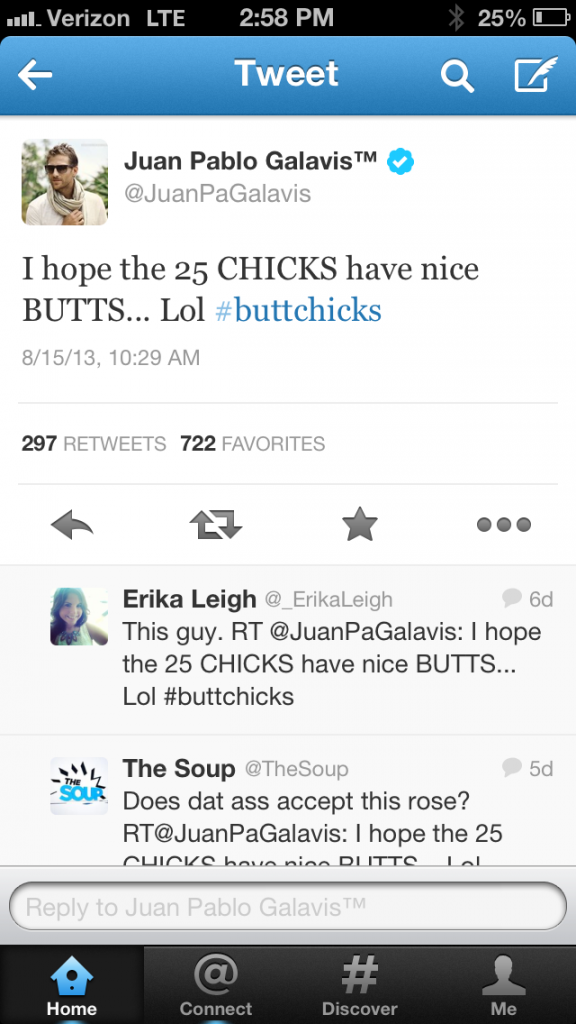576x1024 pixels.
Task: Open conversation bubble on Erika Leigh reply
Action: click(512, 597)
